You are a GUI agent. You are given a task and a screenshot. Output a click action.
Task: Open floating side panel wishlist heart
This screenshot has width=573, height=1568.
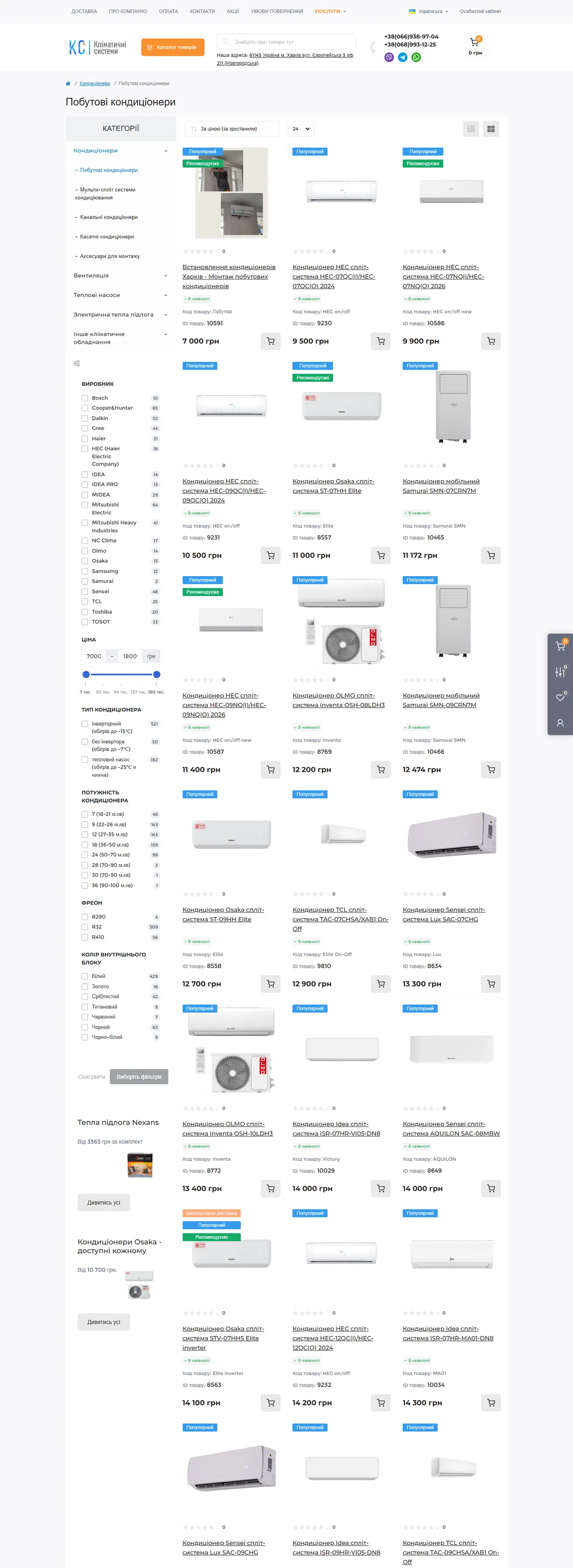[x=560, y=698]
